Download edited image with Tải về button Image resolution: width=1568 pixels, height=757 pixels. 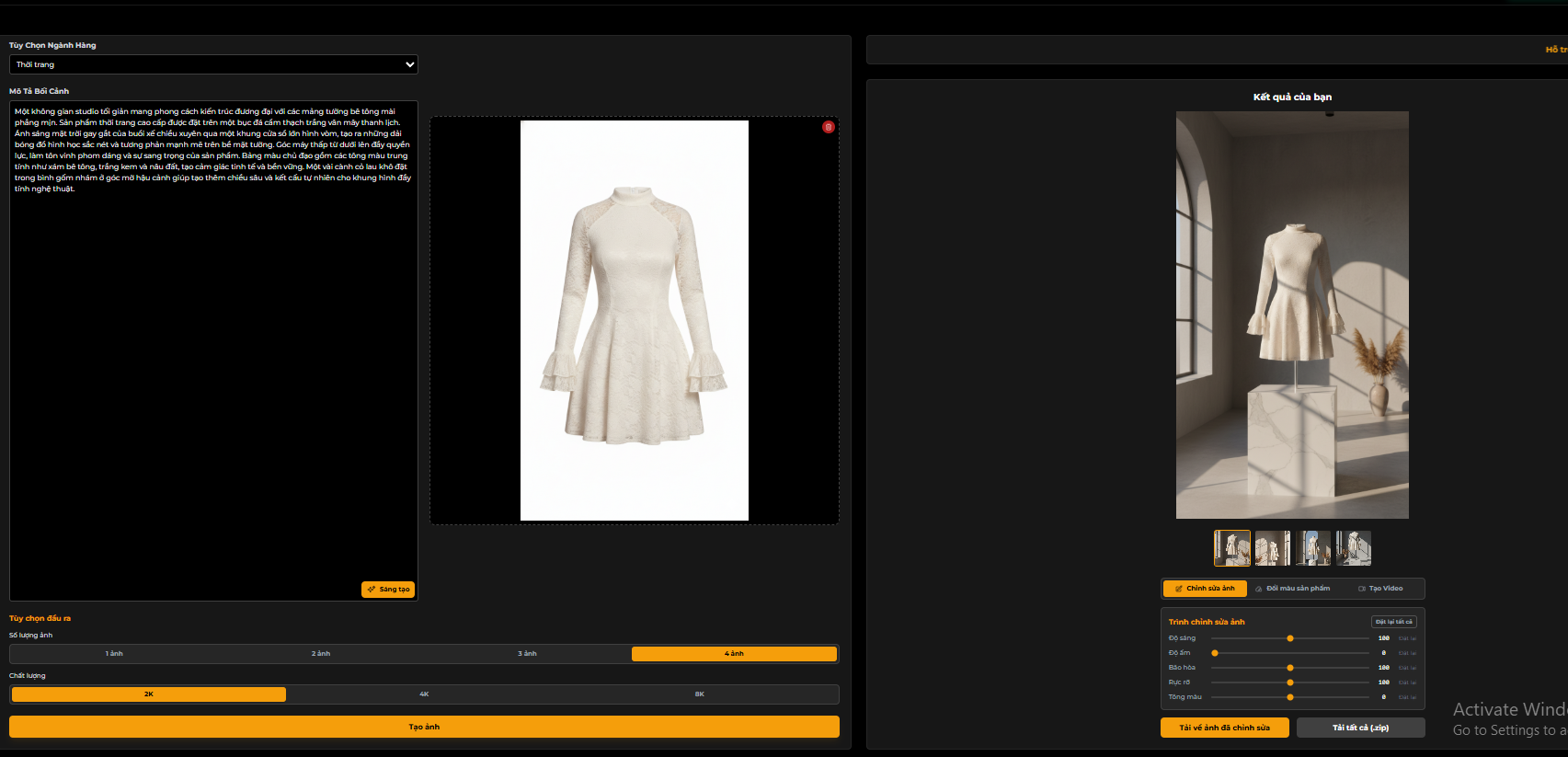[x=1224, y=728]
